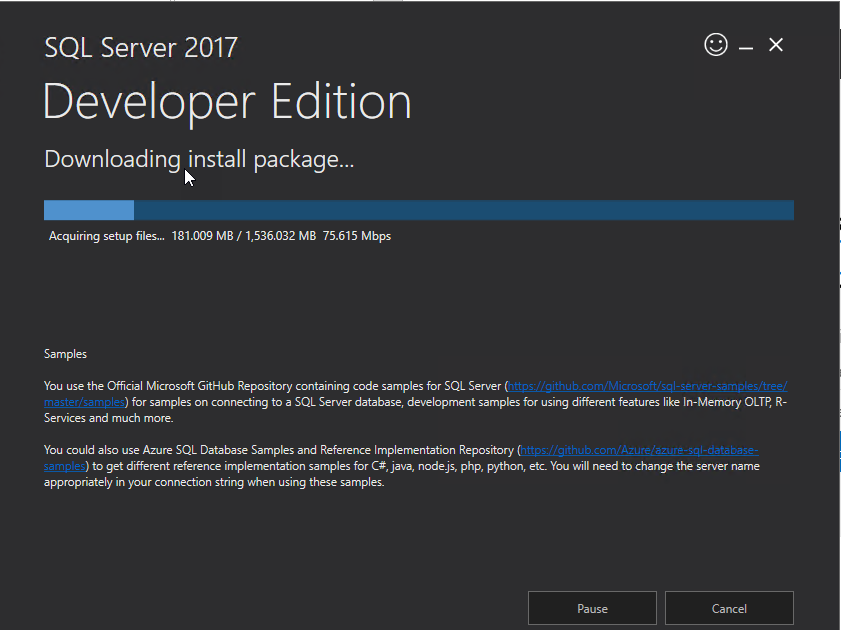
Task: Minimize the SQL Server installer window
Action: 746,47
